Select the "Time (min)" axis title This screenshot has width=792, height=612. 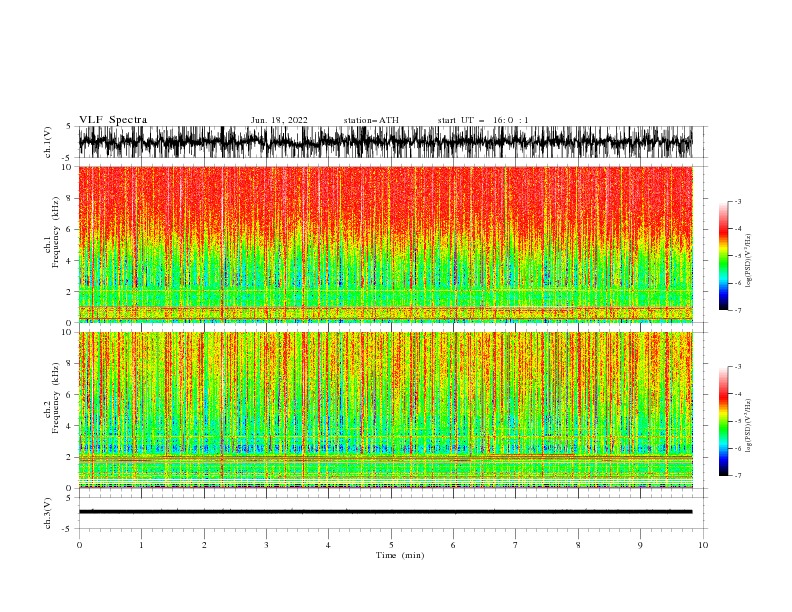(x=400, y=555)
